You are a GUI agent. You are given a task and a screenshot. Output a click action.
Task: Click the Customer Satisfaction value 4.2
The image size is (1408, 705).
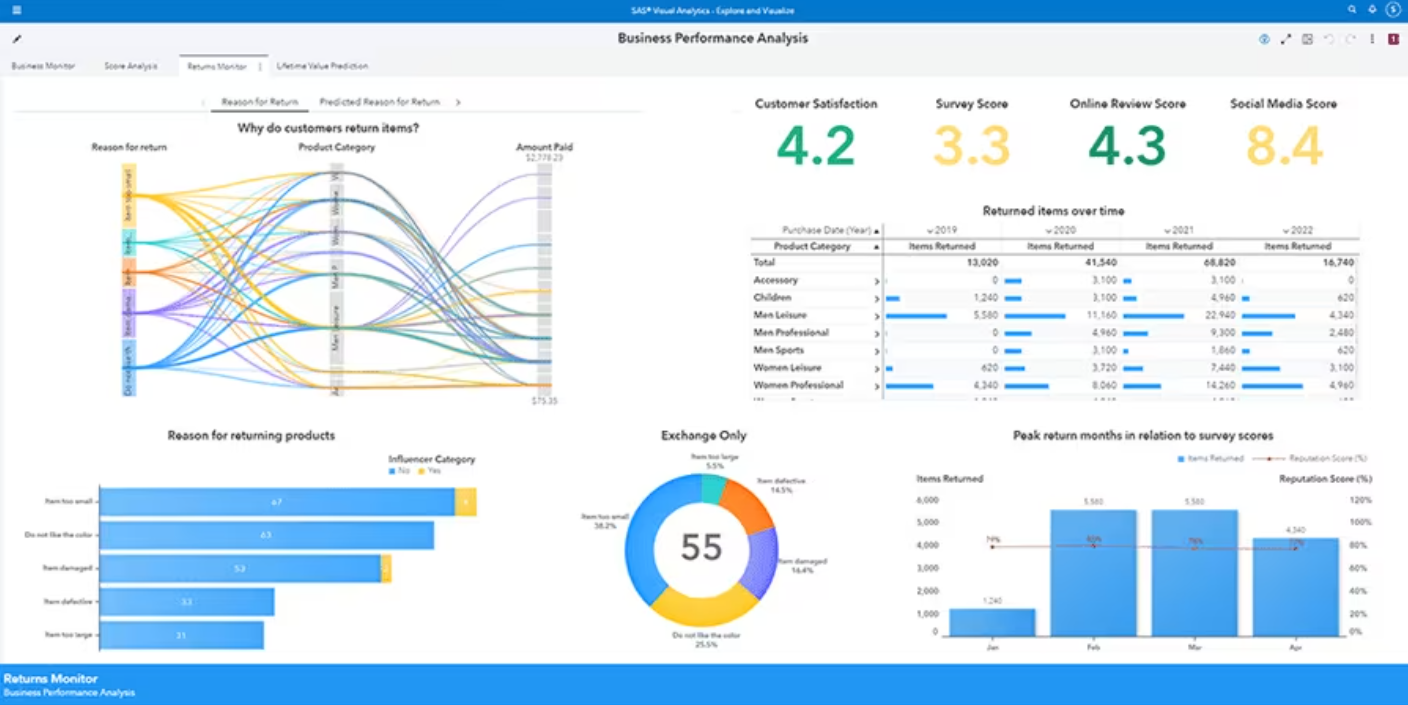tap(816, 147)
